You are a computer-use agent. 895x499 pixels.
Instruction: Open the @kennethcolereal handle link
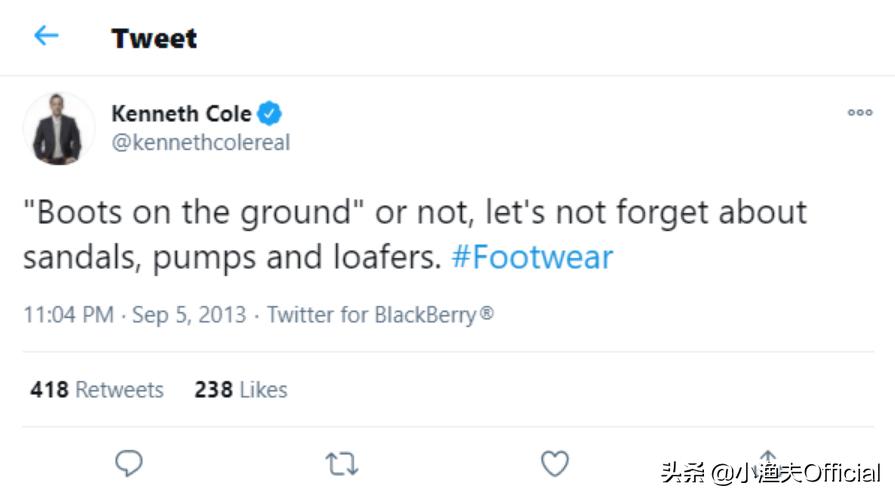(200, 142)
